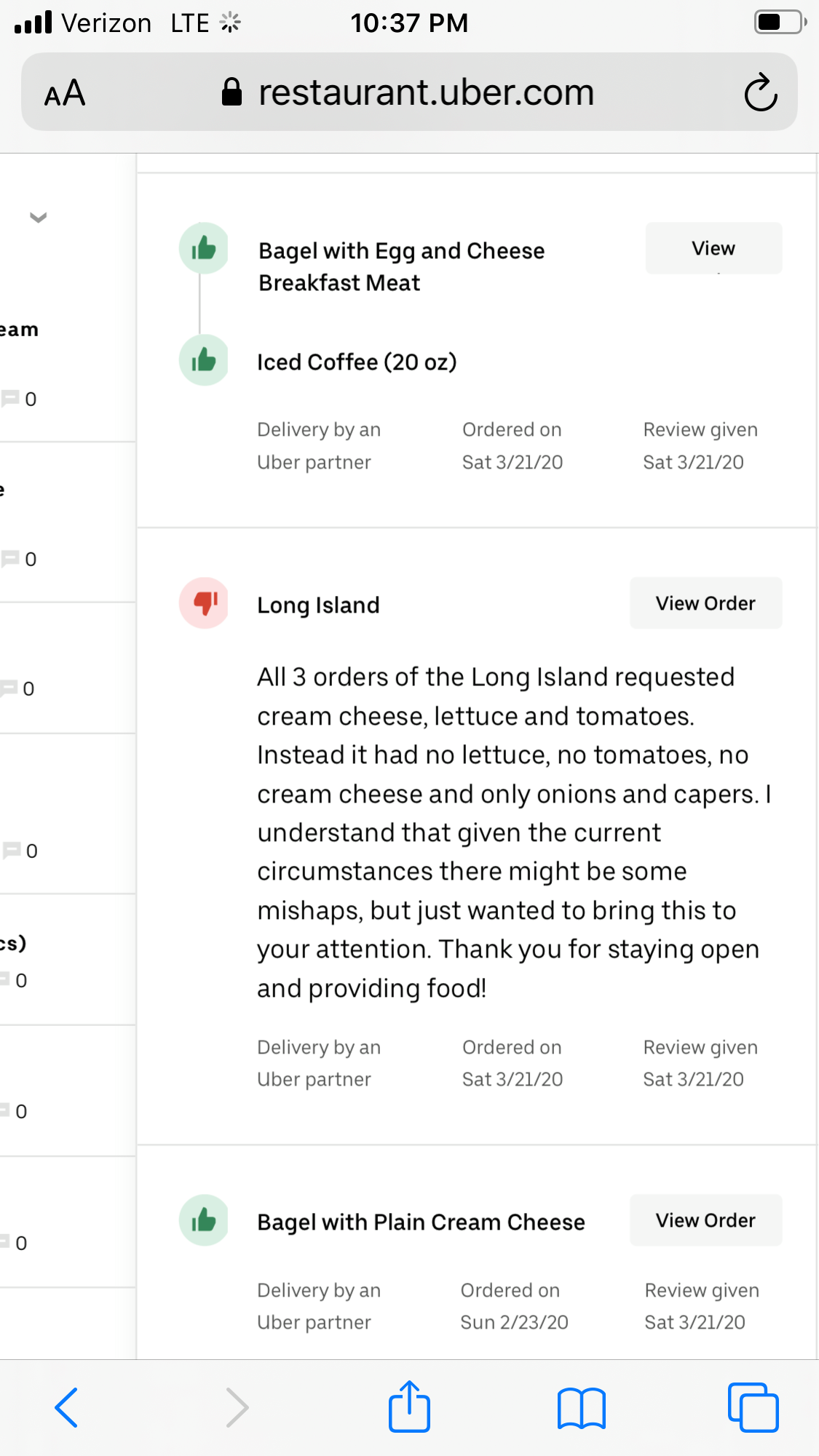Tap the thumbs-up next to Iced Coffee

pos(204,360)
